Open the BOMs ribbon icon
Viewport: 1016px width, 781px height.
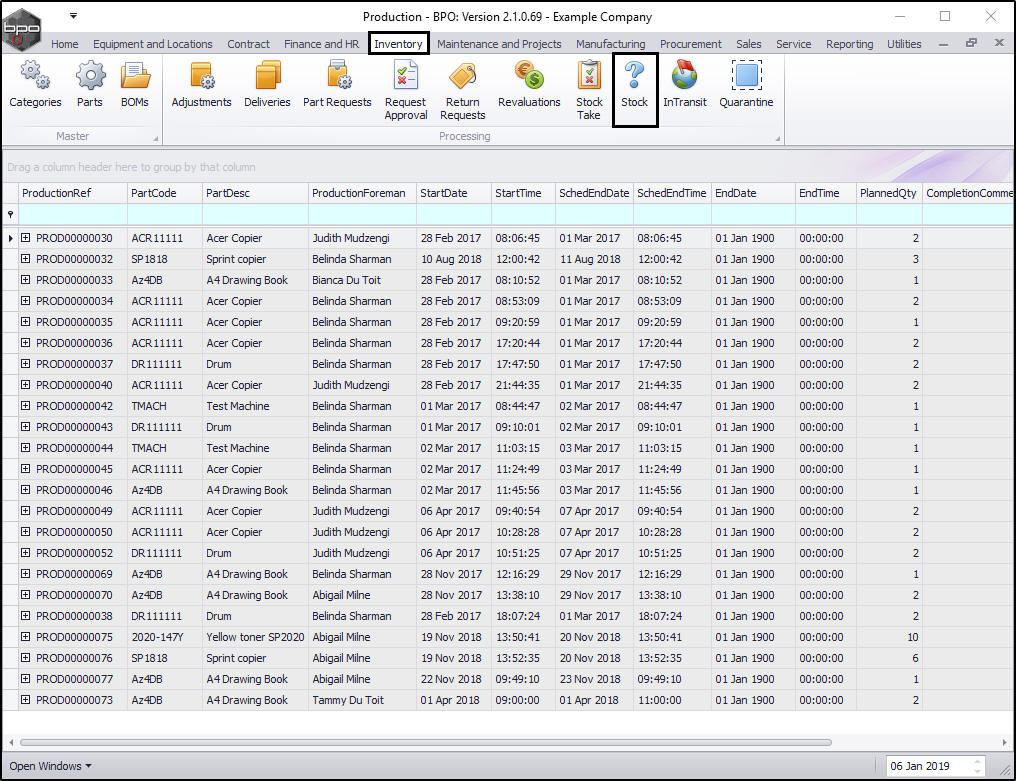tap(135, 84)
